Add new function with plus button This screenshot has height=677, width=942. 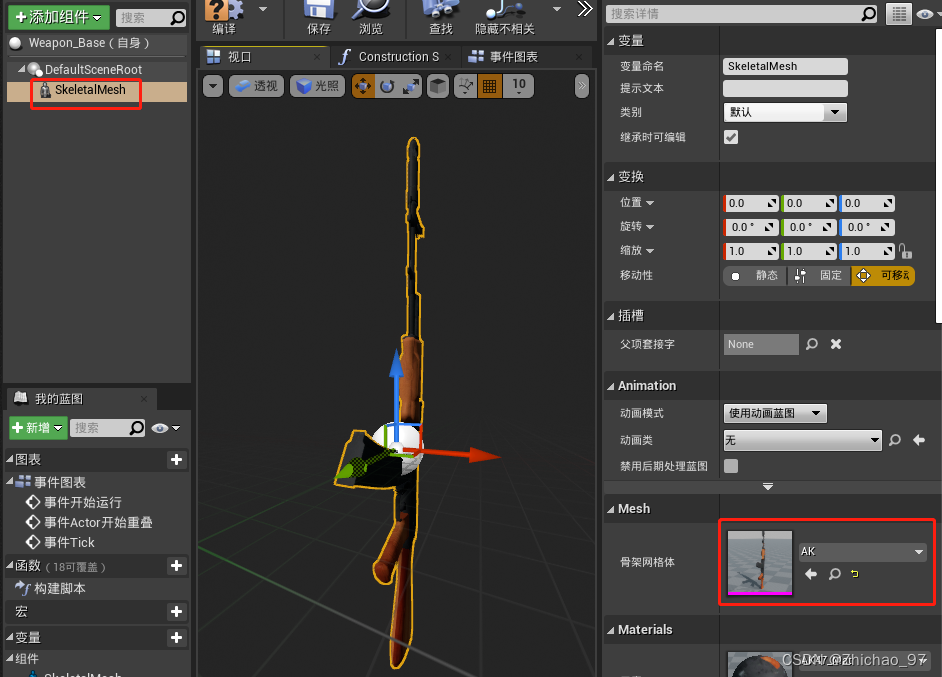(x=176, y=566)
